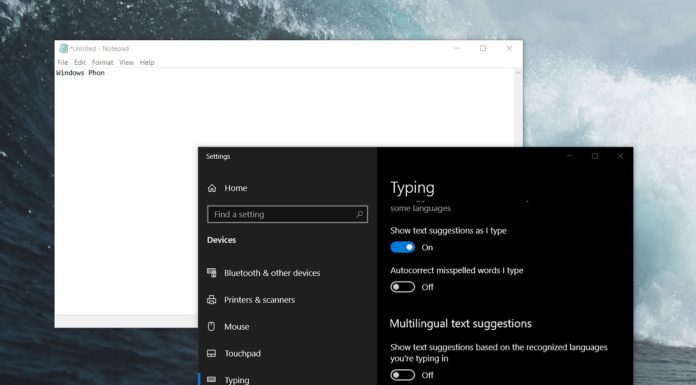Open the View menu in Notepad
This screenshot has height=385, width=696.
(127, 63)
